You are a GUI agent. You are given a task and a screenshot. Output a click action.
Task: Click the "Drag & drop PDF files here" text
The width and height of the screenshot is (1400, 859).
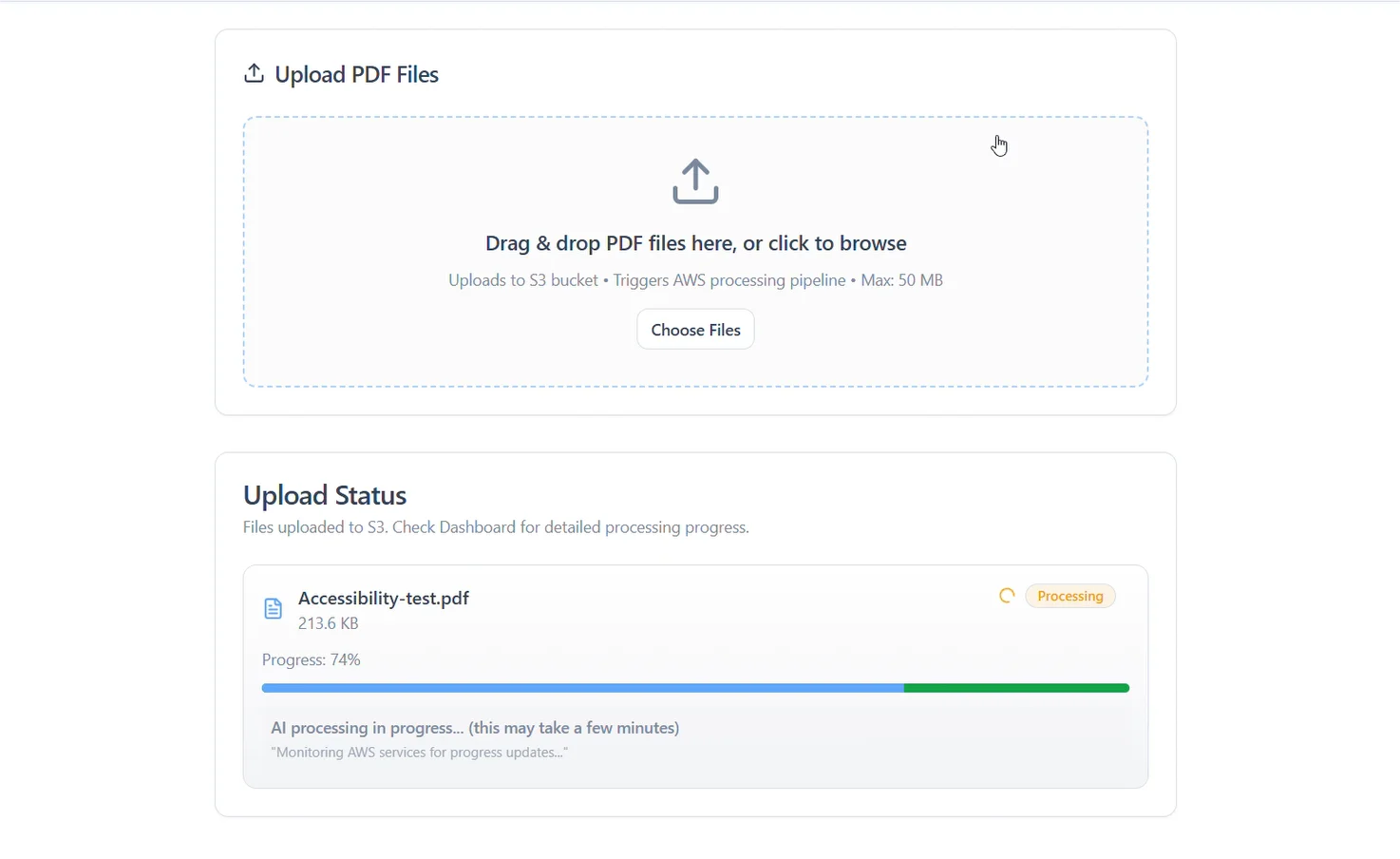[x=695, y=243]
